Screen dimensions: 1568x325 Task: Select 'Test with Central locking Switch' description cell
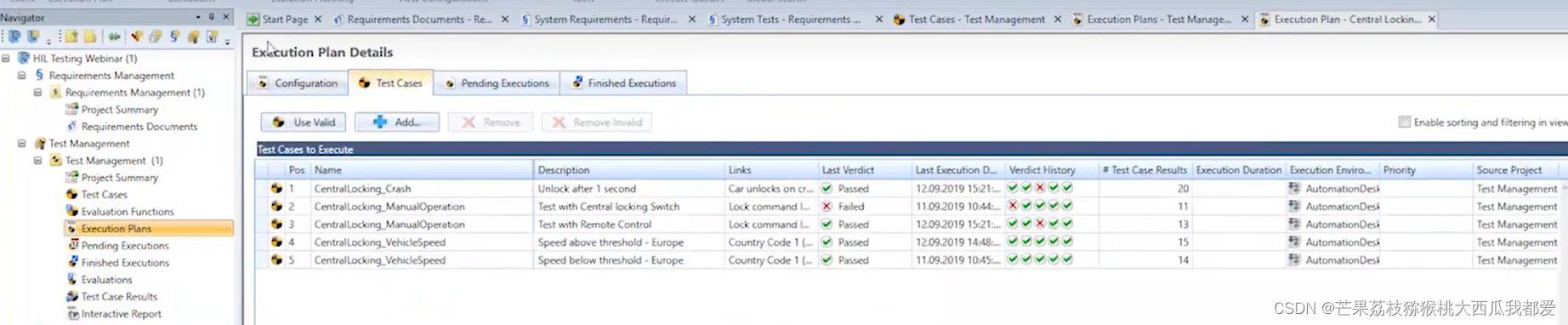tap(628, 207)
